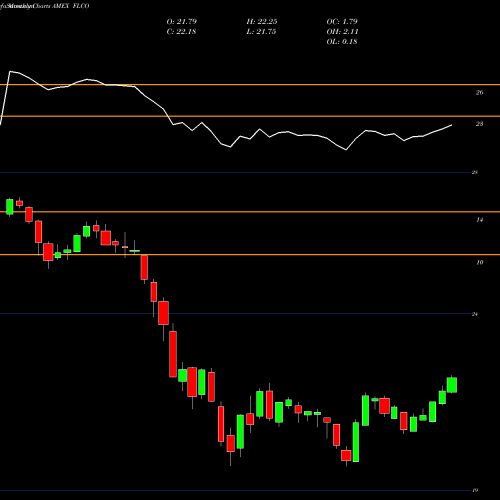Click the "OL: 0.18" value
Screen dimensions: 500x500
[342, 42]
